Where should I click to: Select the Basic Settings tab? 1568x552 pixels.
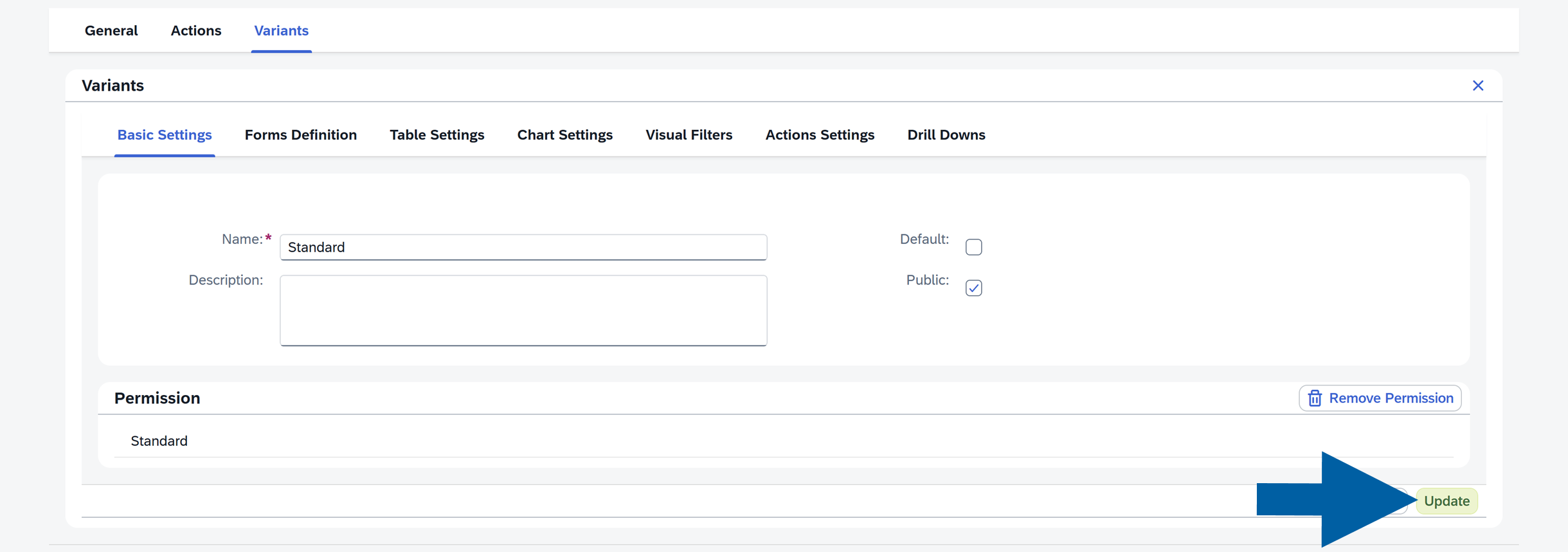coord(165,135)
